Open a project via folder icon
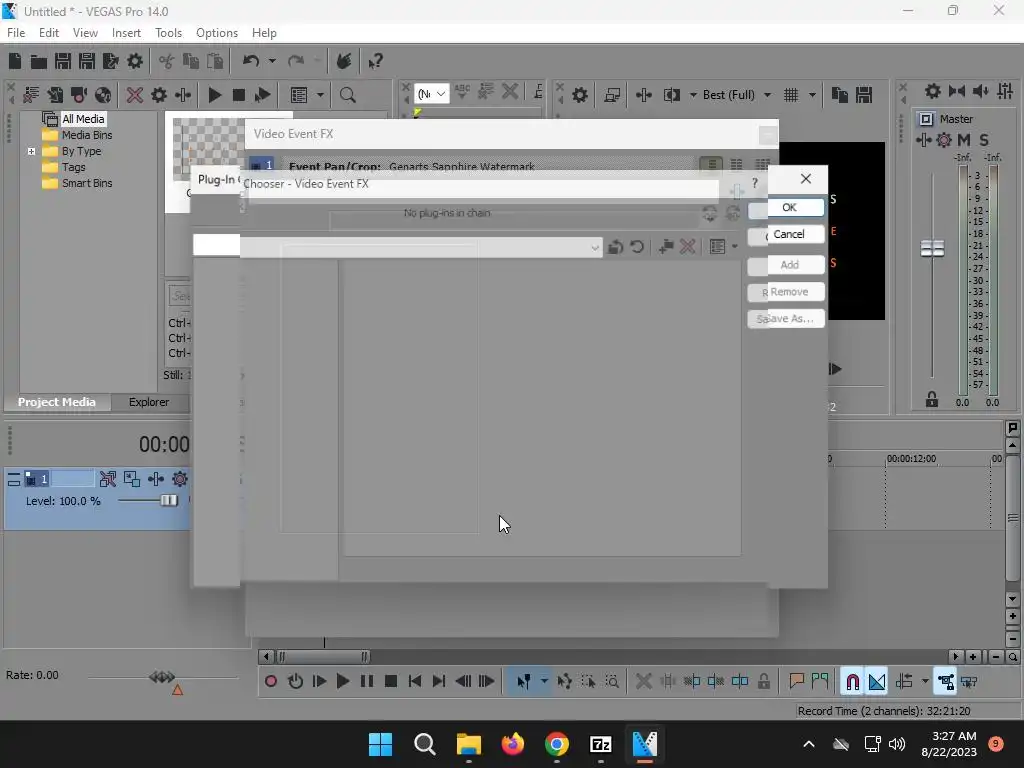This screenshot has width=1024, height=768. pyautogui.click(x=39, y=61)
